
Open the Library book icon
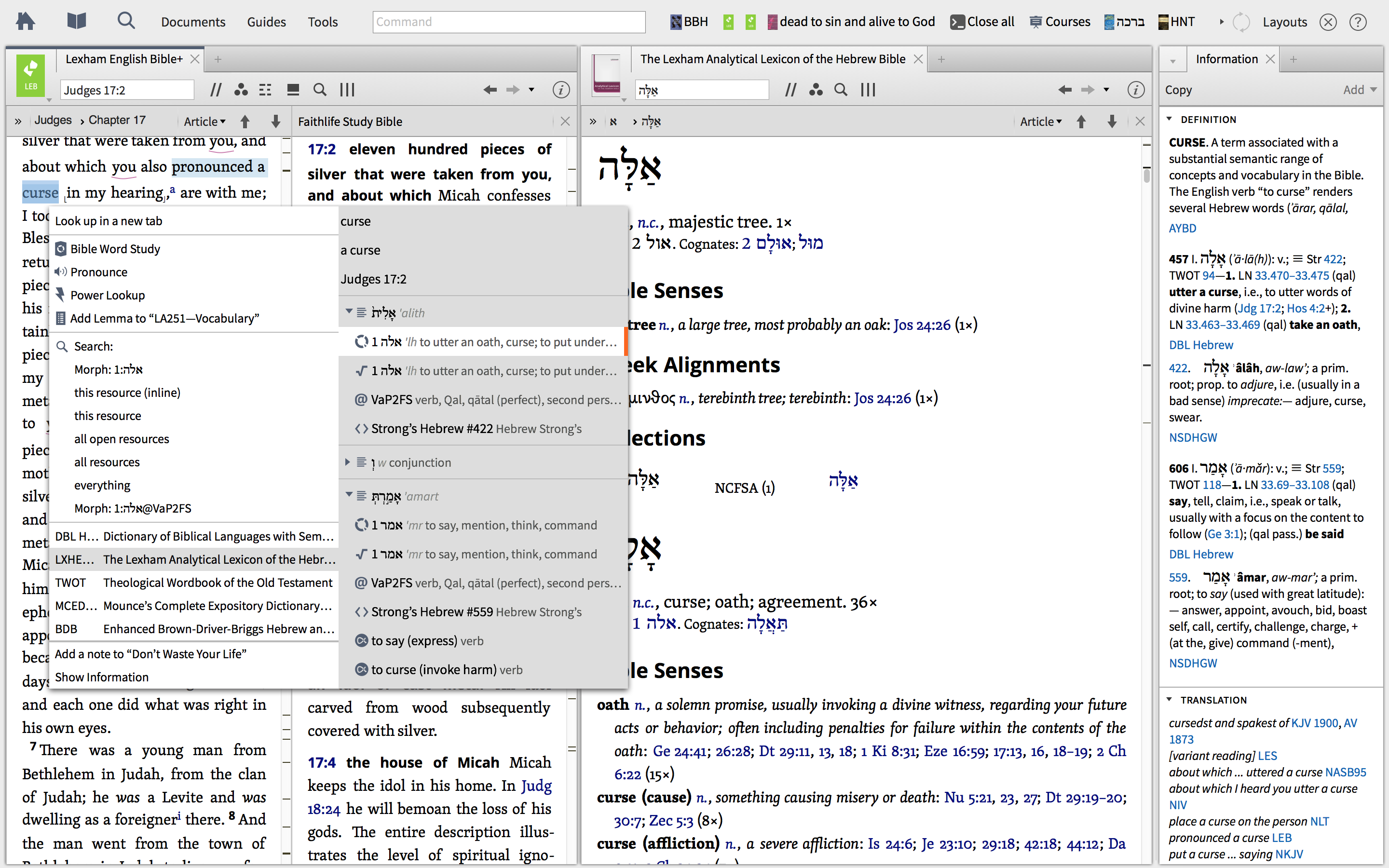tap(76, 22)
